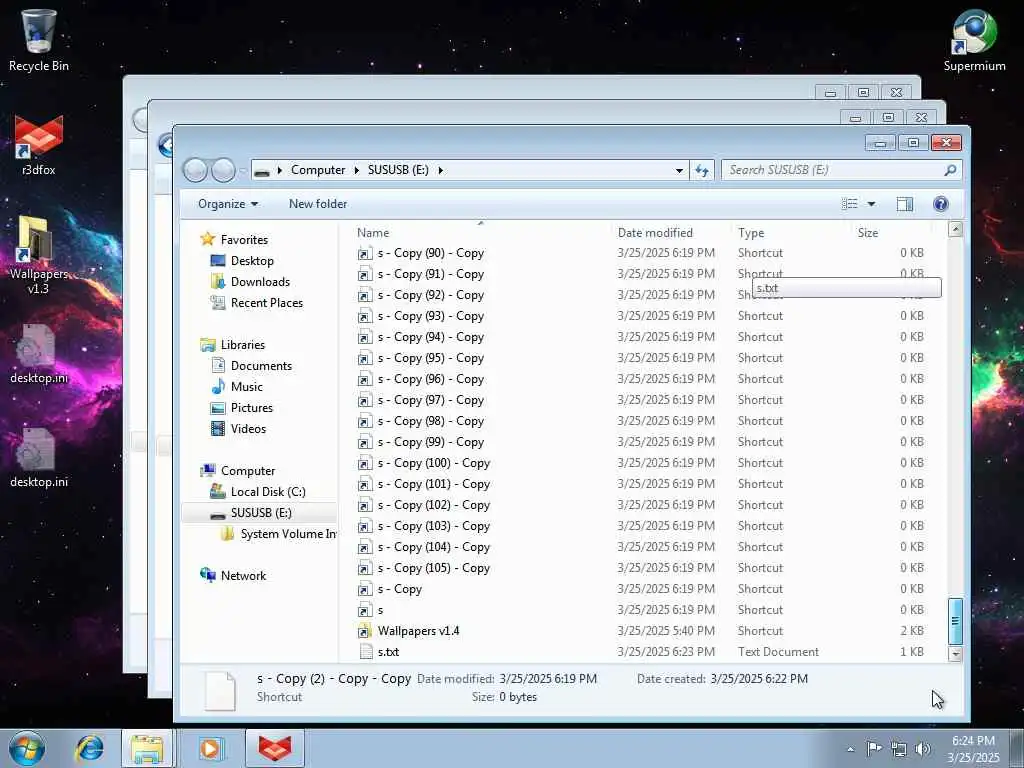Select the Wallpapers v1.4 shortcut file
Viewport: 1024px width, 768px height.
coord(418,631)
